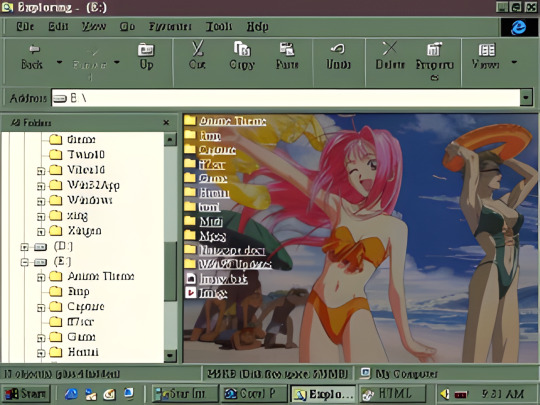This screenshot has width=540, height=405.
Task: Open the File menu
Action: 25,27
